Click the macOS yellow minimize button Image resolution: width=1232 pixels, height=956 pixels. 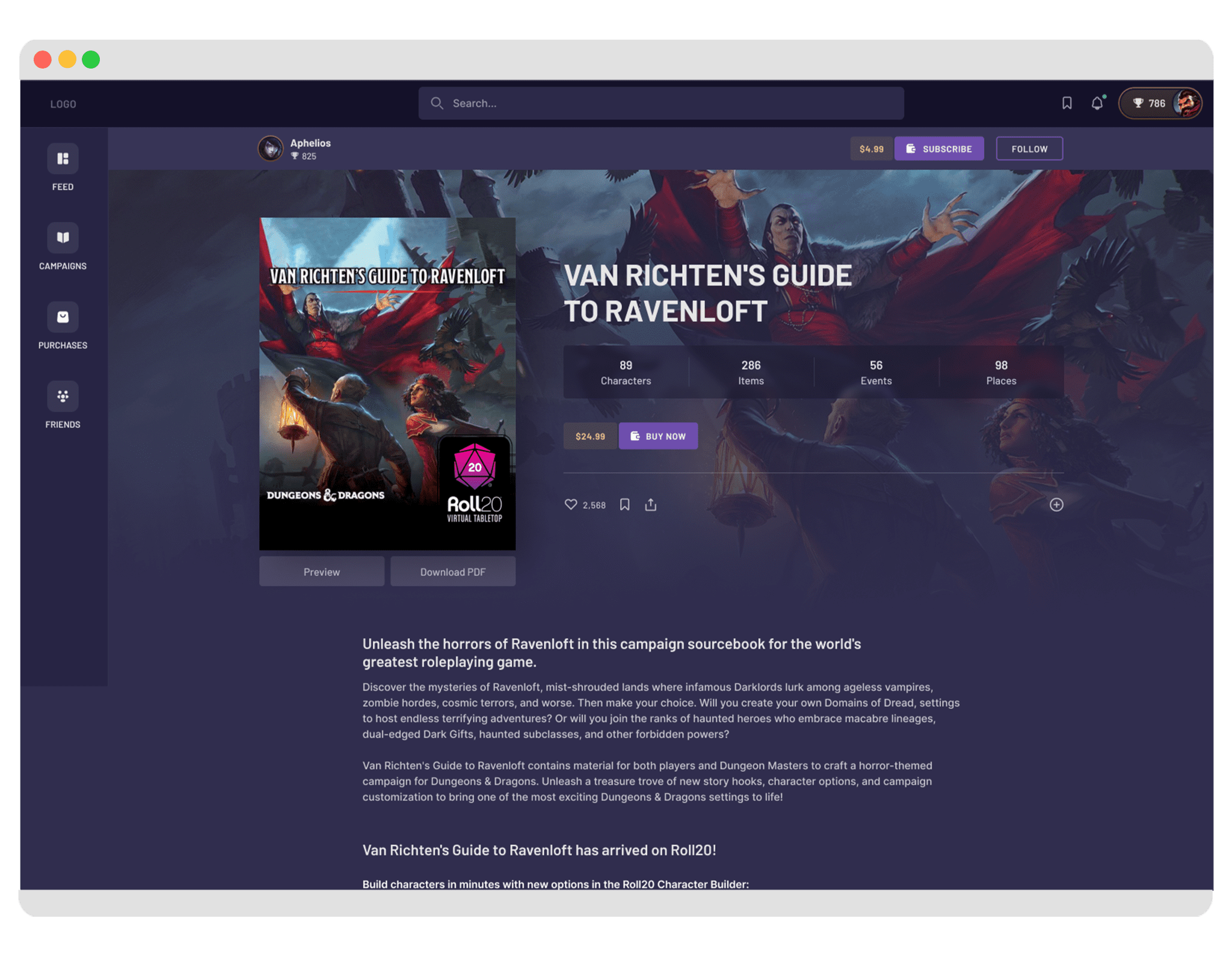coord(67,60)
